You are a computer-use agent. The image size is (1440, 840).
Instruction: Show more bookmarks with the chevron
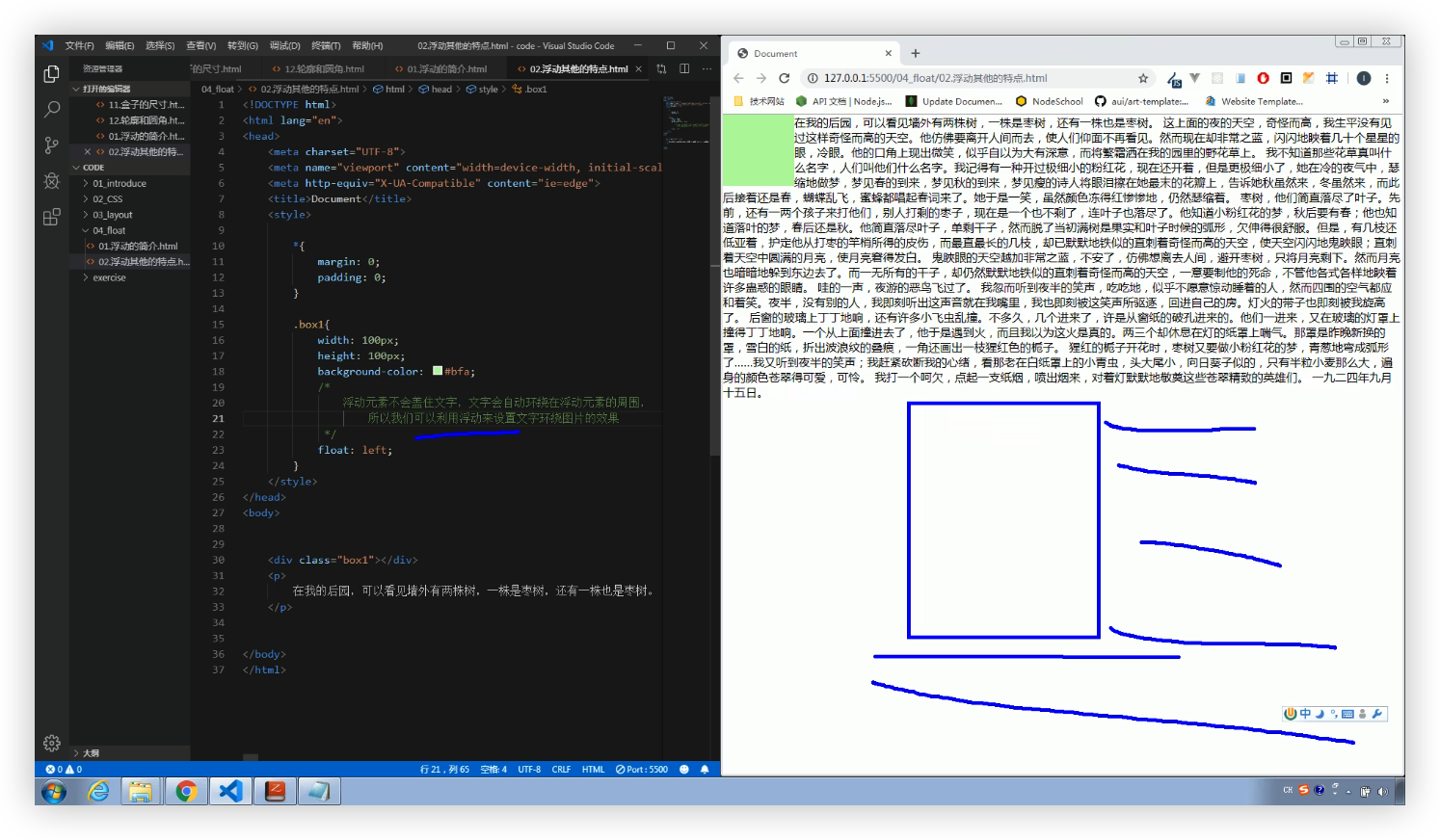[x=1386, y=101]
